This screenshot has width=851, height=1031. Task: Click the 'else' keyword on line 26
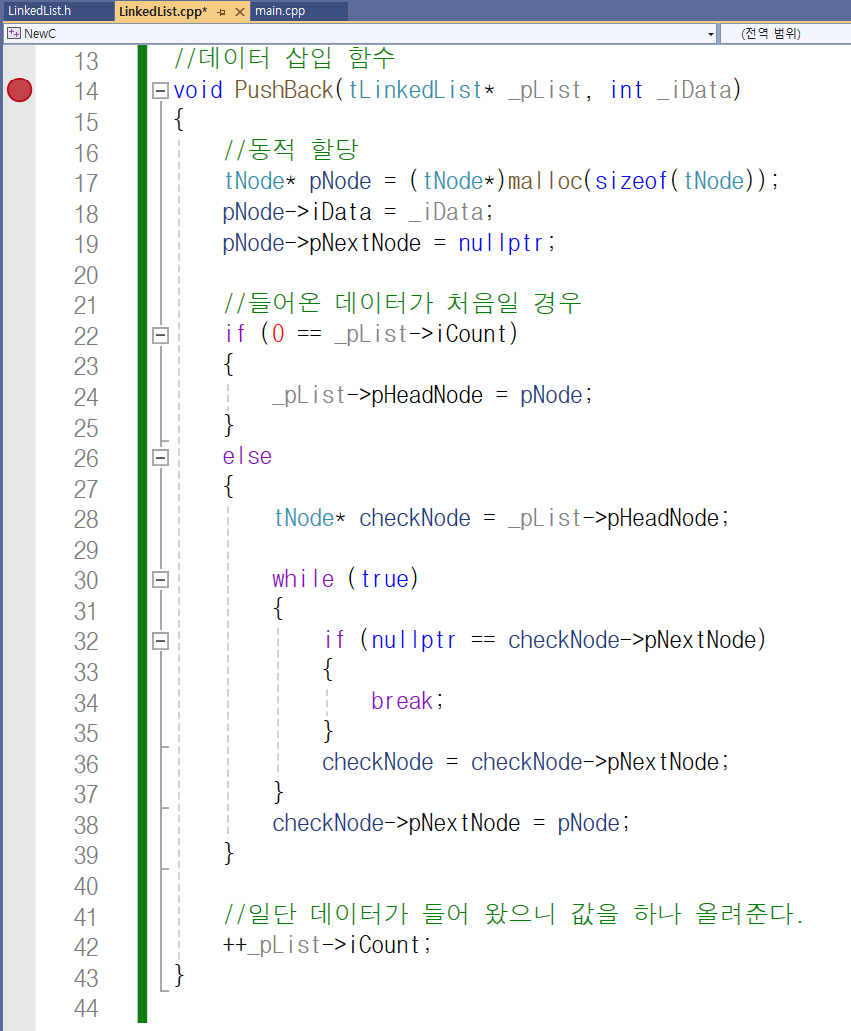(x=247, y=456)
